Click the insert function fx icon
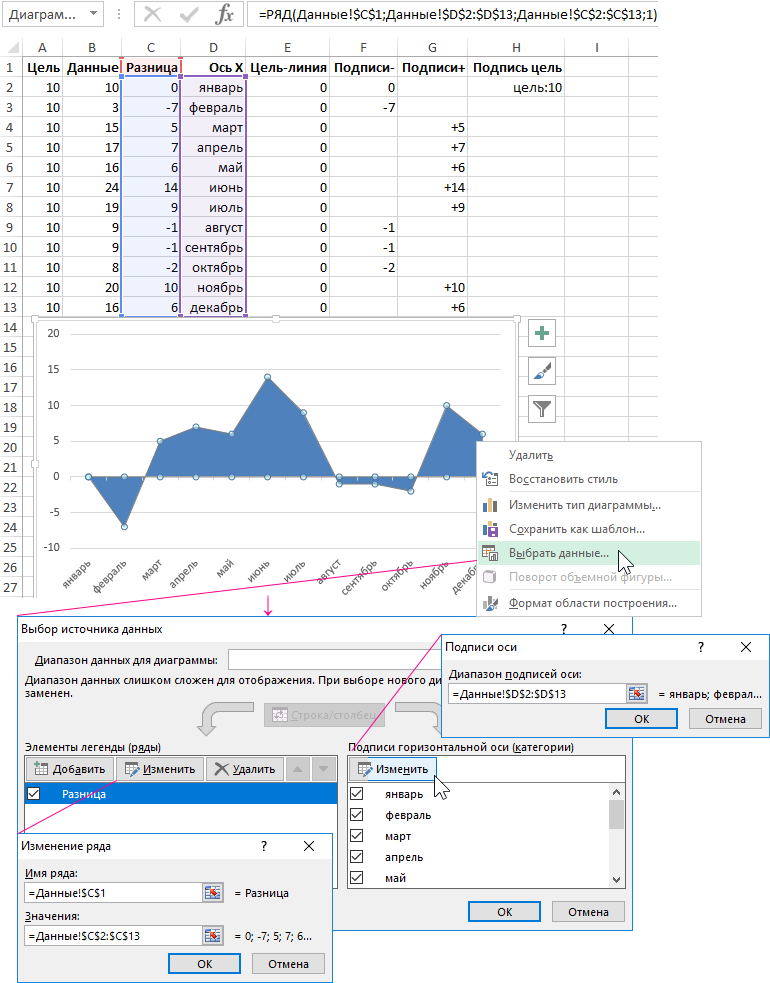The image size is (770, 983). point(225,15)
